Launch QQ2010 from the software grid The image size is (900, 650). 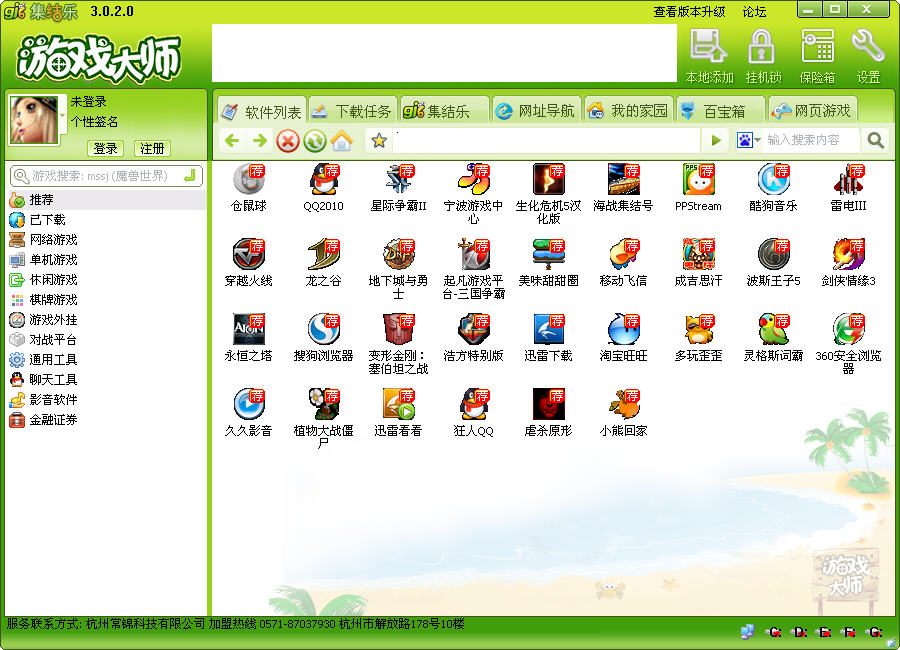pyautogui.click(x=324, y=179)
